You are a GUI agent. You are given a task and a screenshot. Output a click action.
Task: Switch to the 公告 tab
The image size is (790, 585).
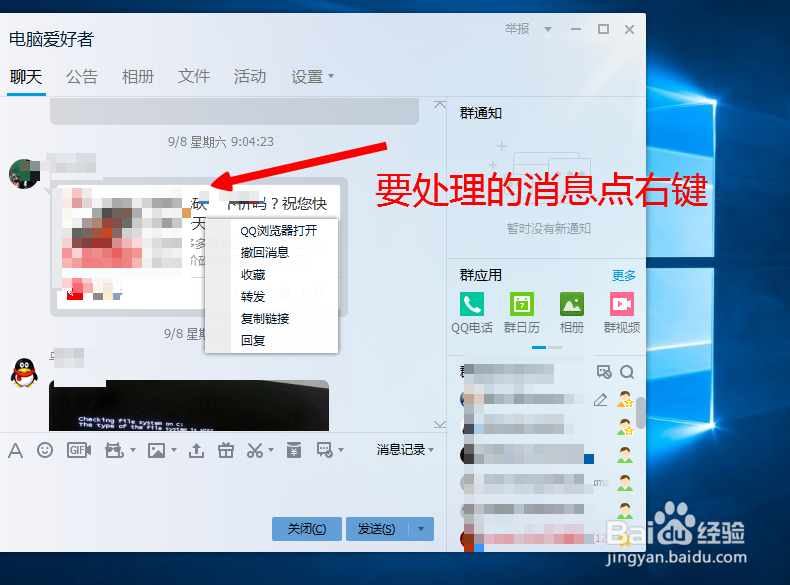tap(82, 77)
